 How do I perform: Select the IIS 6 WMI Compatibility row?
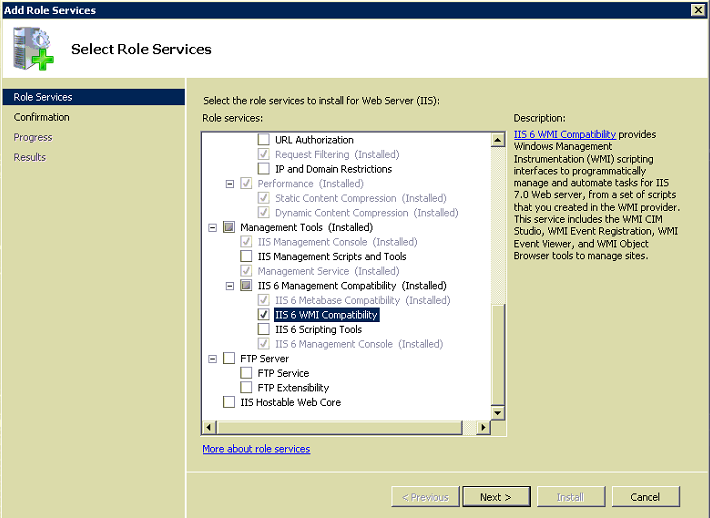click(x=326, y=315)
